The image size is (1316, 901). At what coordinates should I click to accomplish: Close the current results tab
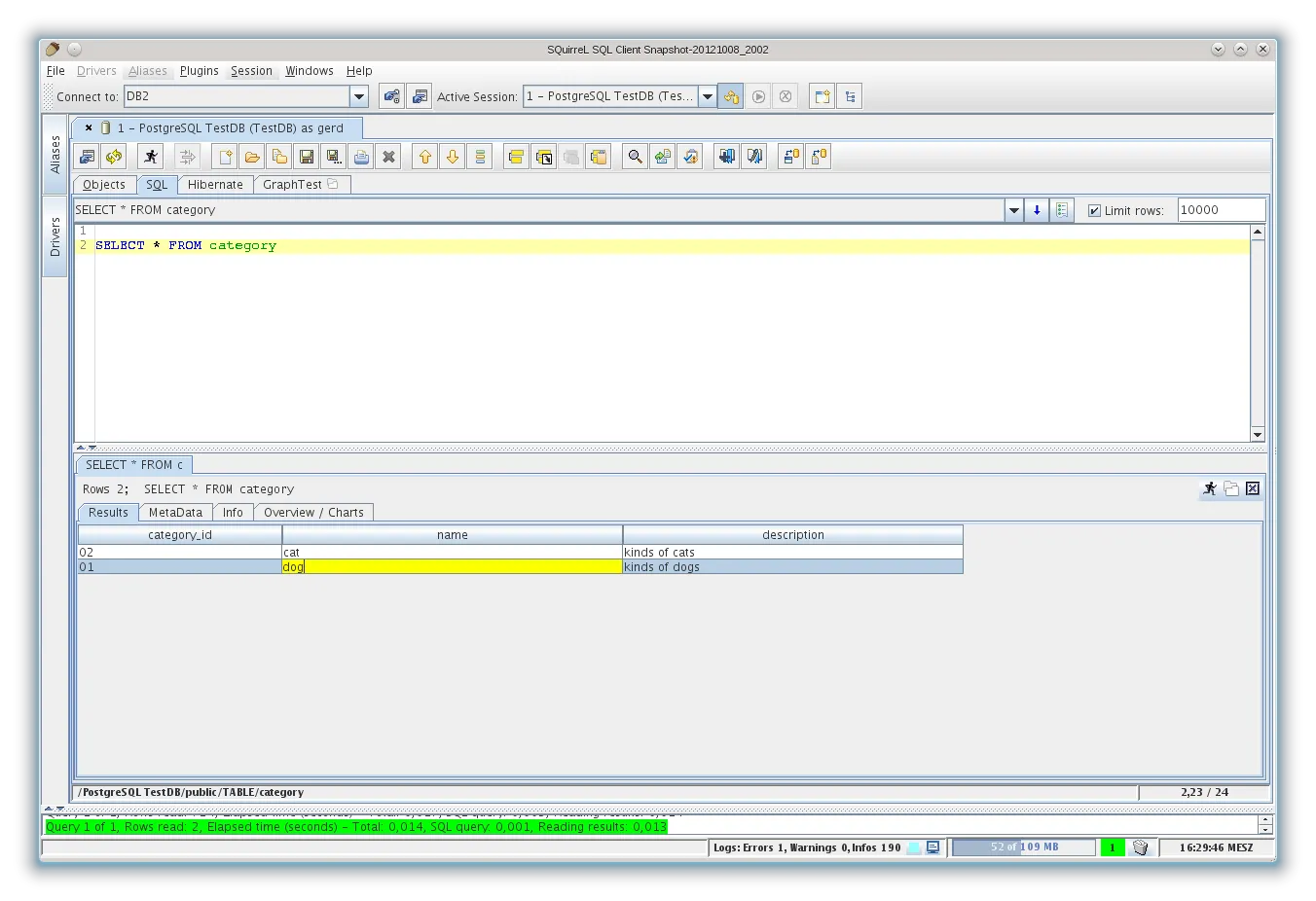[1253, 488]
